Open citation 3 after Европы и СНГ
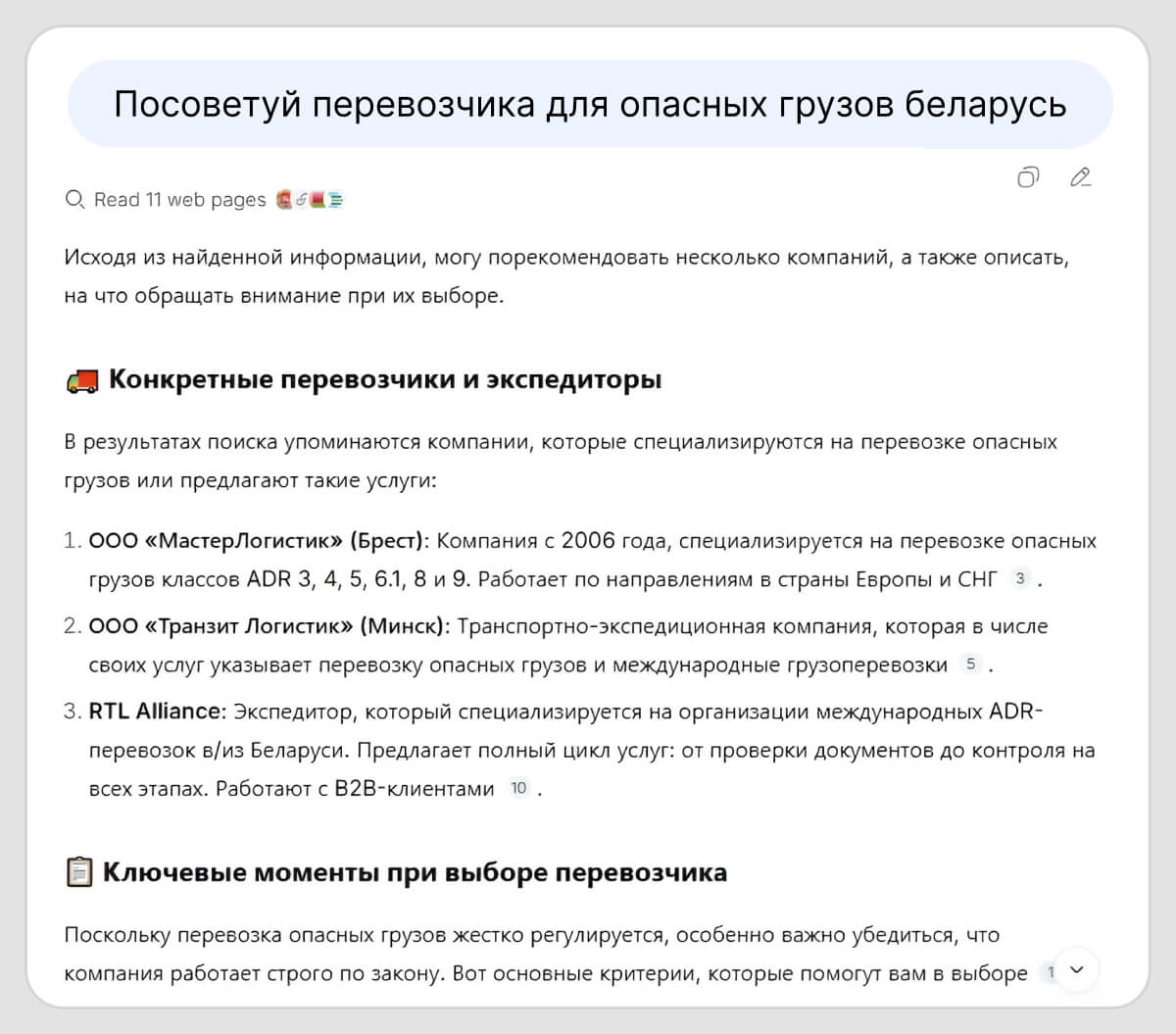 point(1020,578)
